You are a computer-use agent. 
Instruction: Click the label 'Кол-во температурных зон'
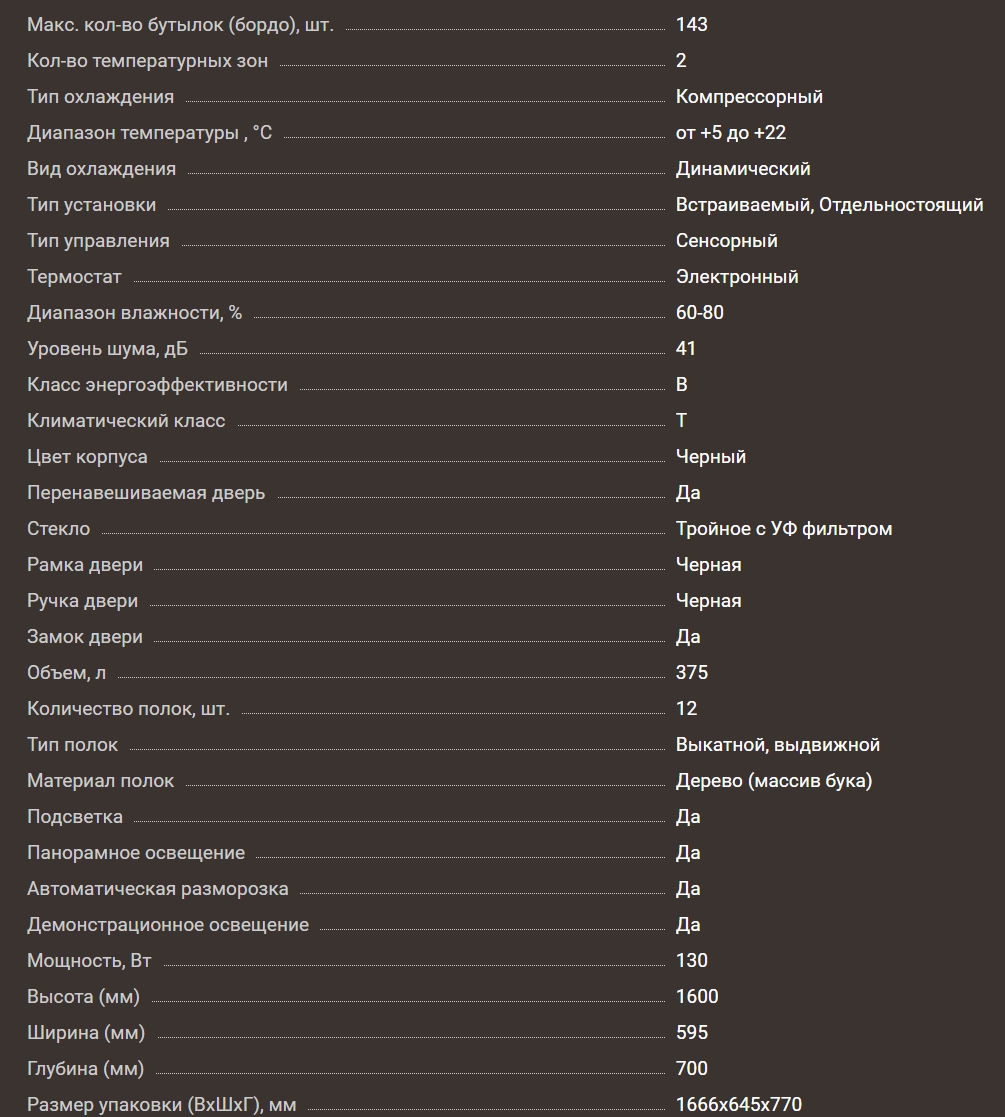click(x=147, y=61)
